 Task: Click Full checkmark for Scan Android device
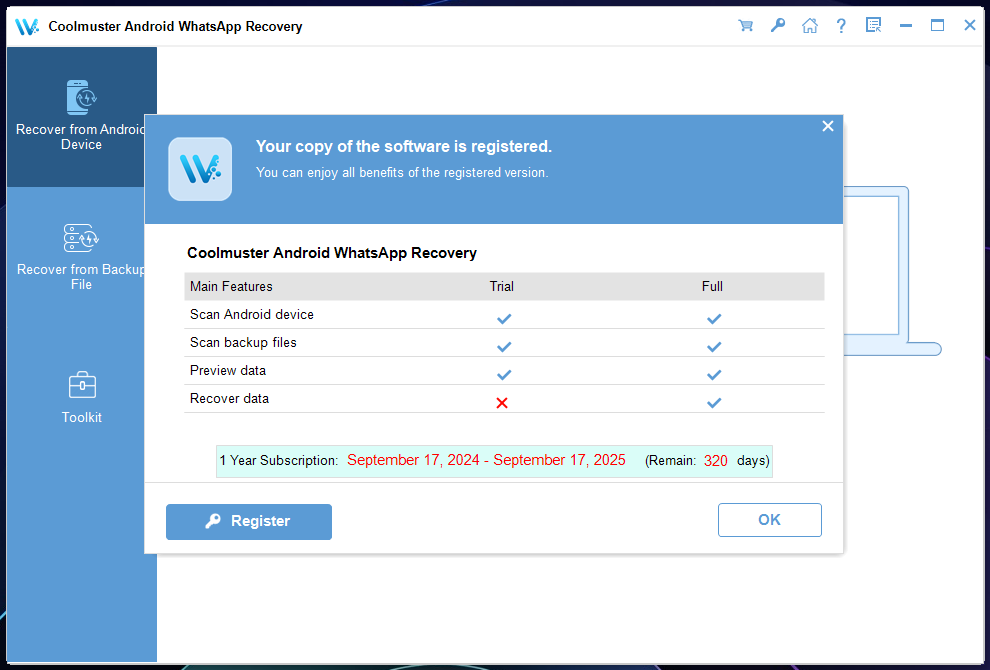(x=713, y=318)
